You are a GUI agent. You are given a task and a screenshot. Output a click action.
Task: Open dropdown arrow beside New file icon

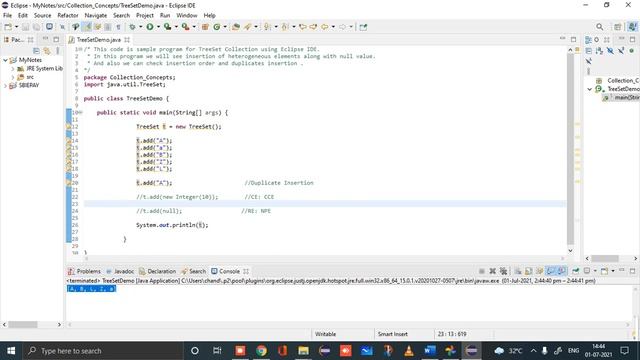[x=16, y=27]
